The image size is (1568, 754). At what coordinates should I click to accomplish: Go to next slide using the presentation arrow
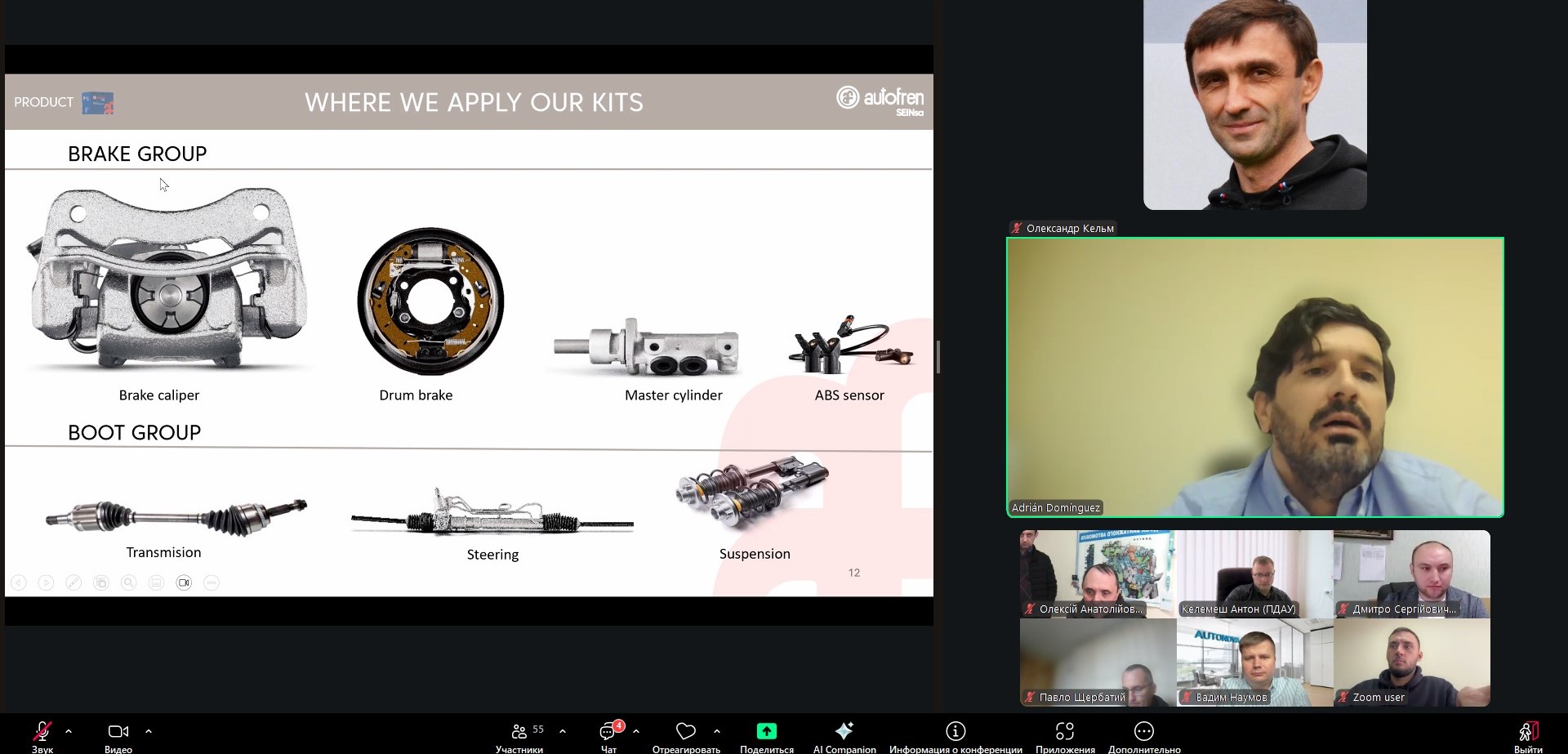click(46, 582)
